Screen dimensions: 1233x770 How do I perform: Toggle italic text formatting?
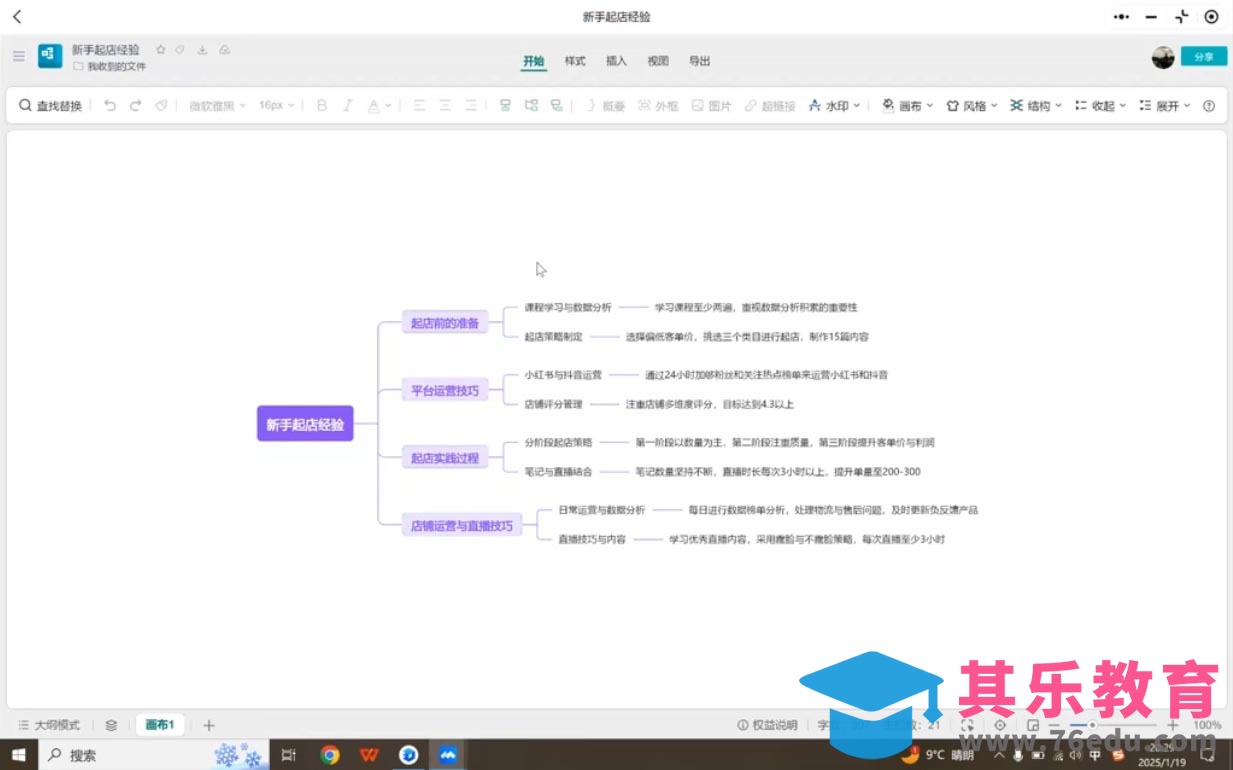(348, 106)
